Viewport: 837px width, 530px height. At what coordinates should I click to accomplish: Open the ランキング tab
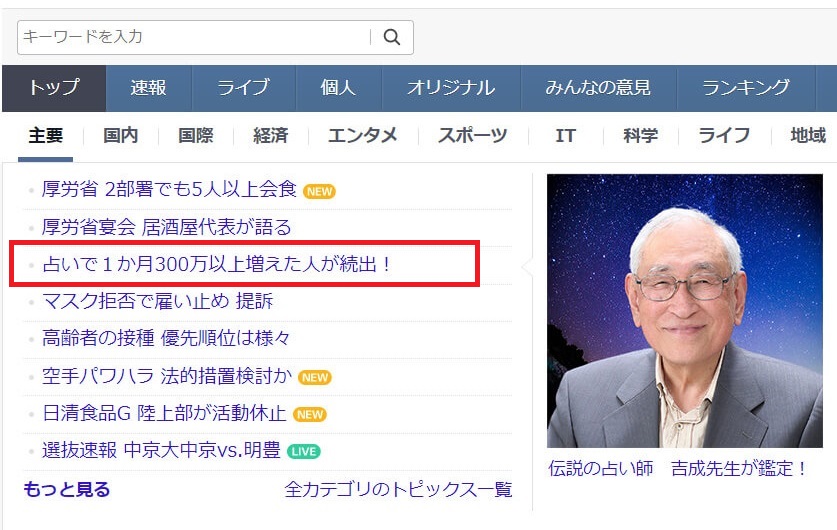point(745,87)
